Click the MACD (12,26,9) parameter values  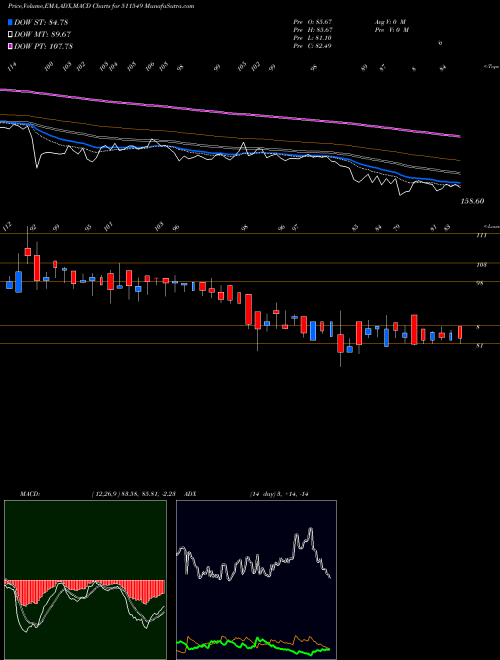tap(136, 494)
